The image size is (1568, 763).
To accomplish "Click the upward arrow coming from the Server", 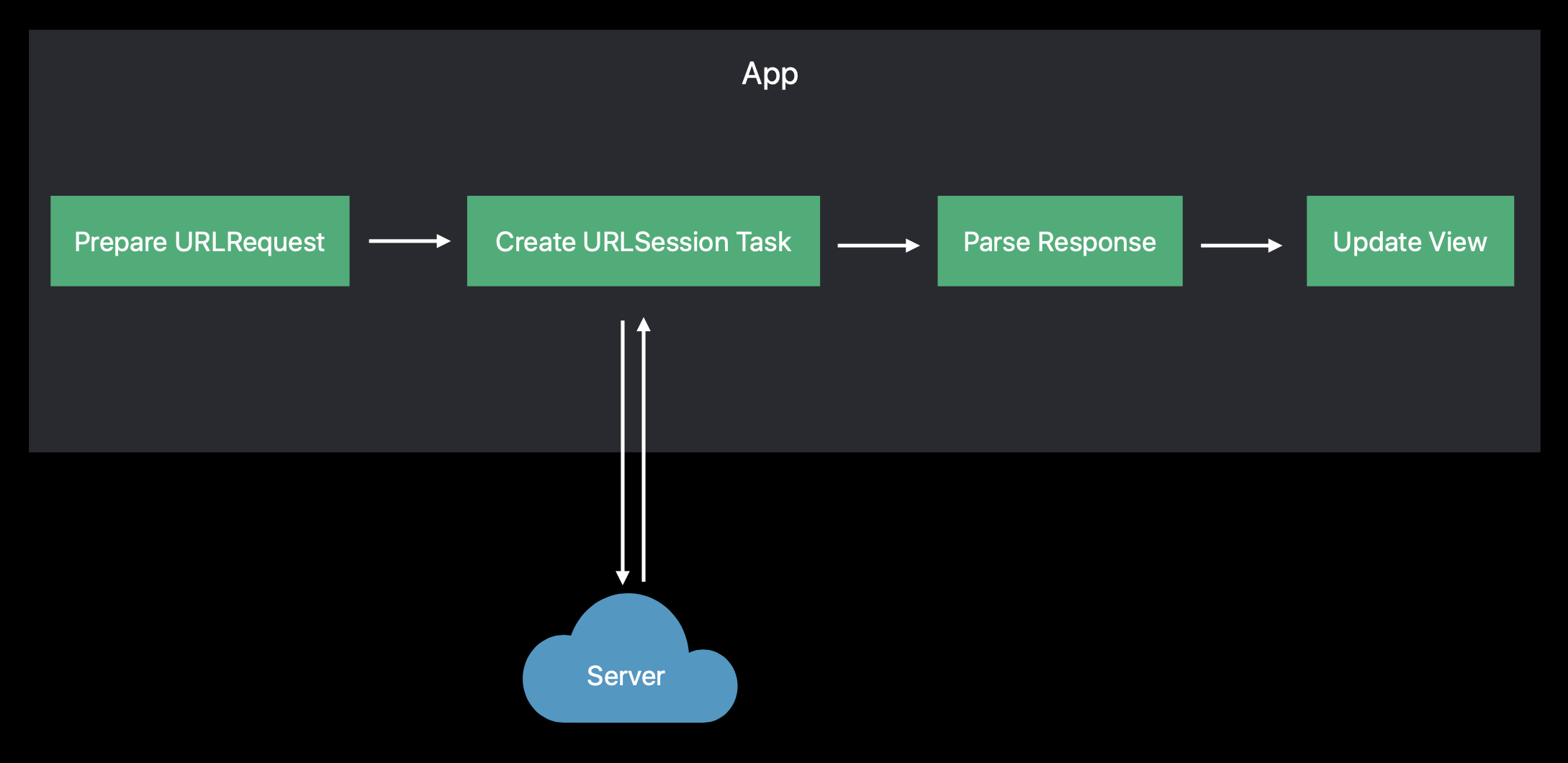I will pos(644,446).
